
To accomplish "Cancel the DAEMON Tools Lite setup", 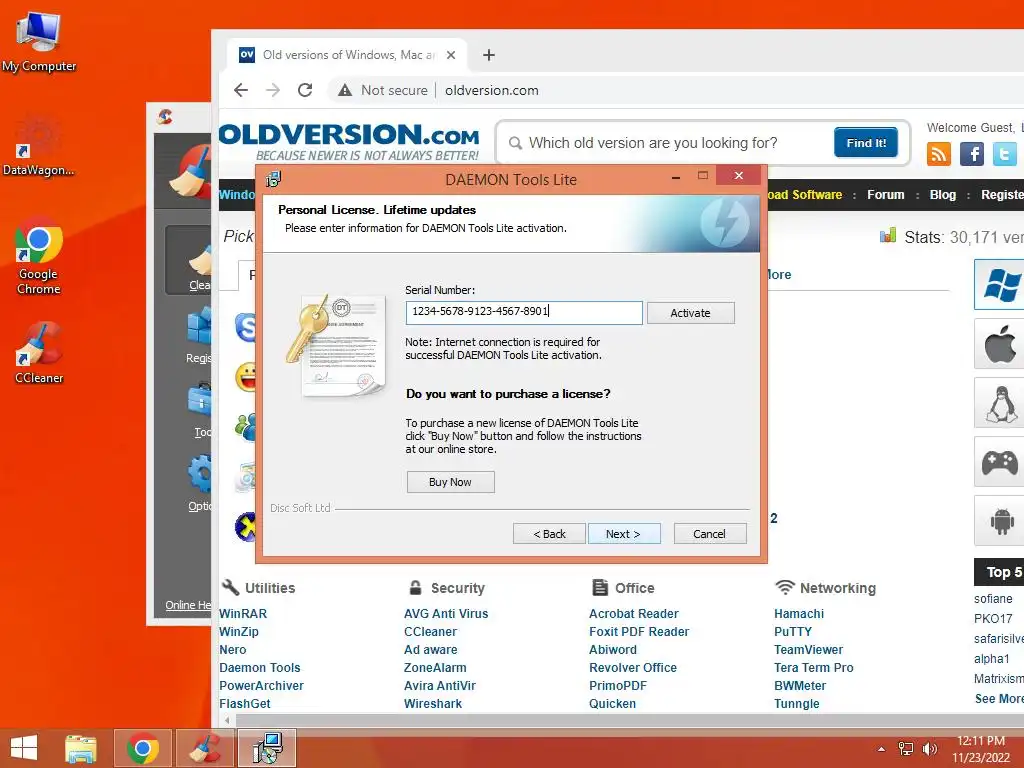I will coord(709,534).
